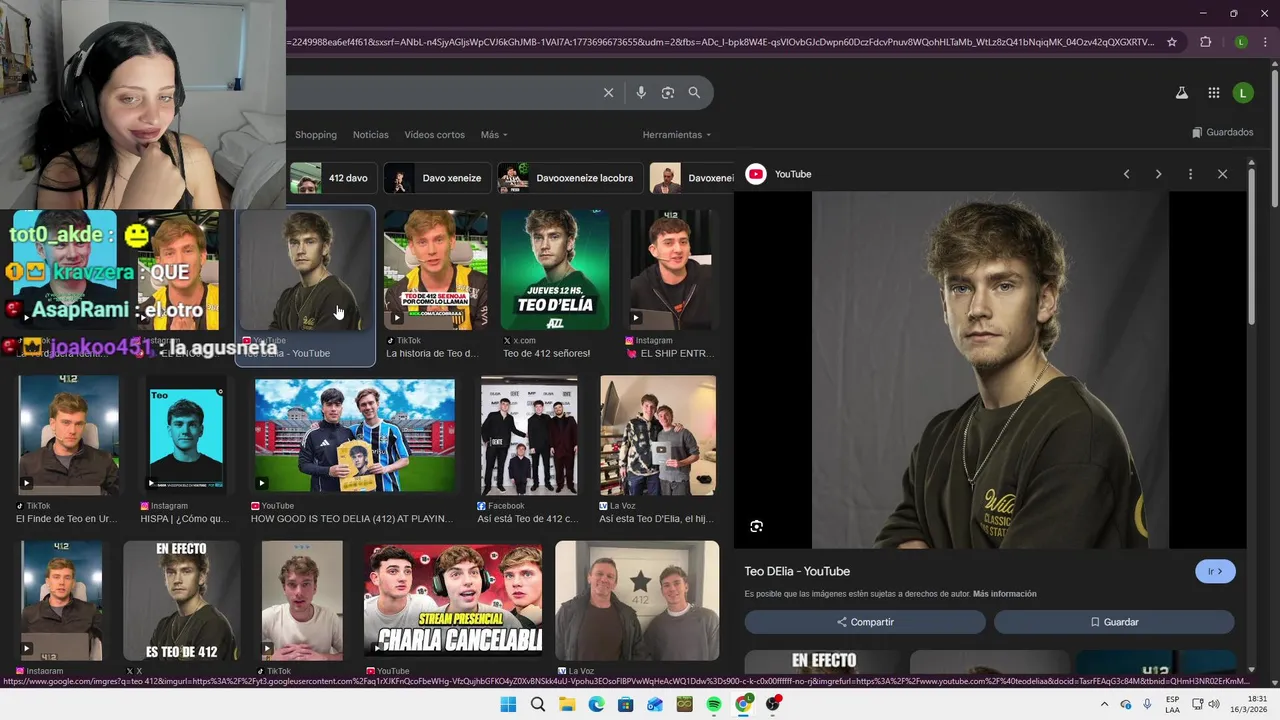Open Así está Teo de 412 Facebook thumbnail
The width and height of the screenshot is (1280, 720).
[x=529, y=435]
